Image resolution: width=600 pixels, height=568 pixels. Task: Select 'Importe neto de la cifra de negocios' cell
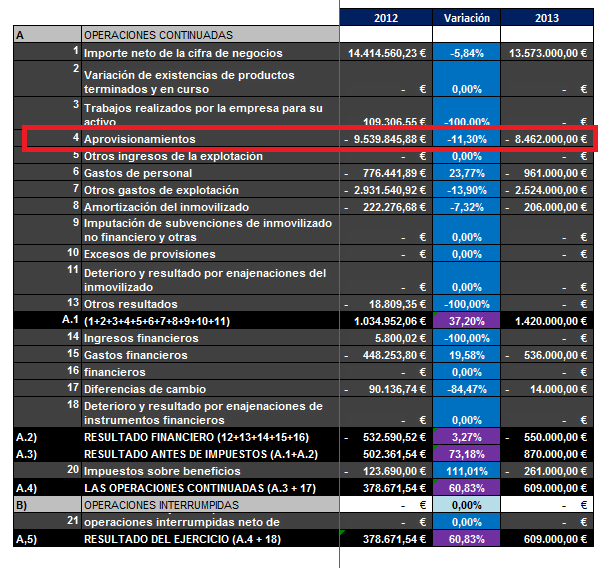[210, 52]
